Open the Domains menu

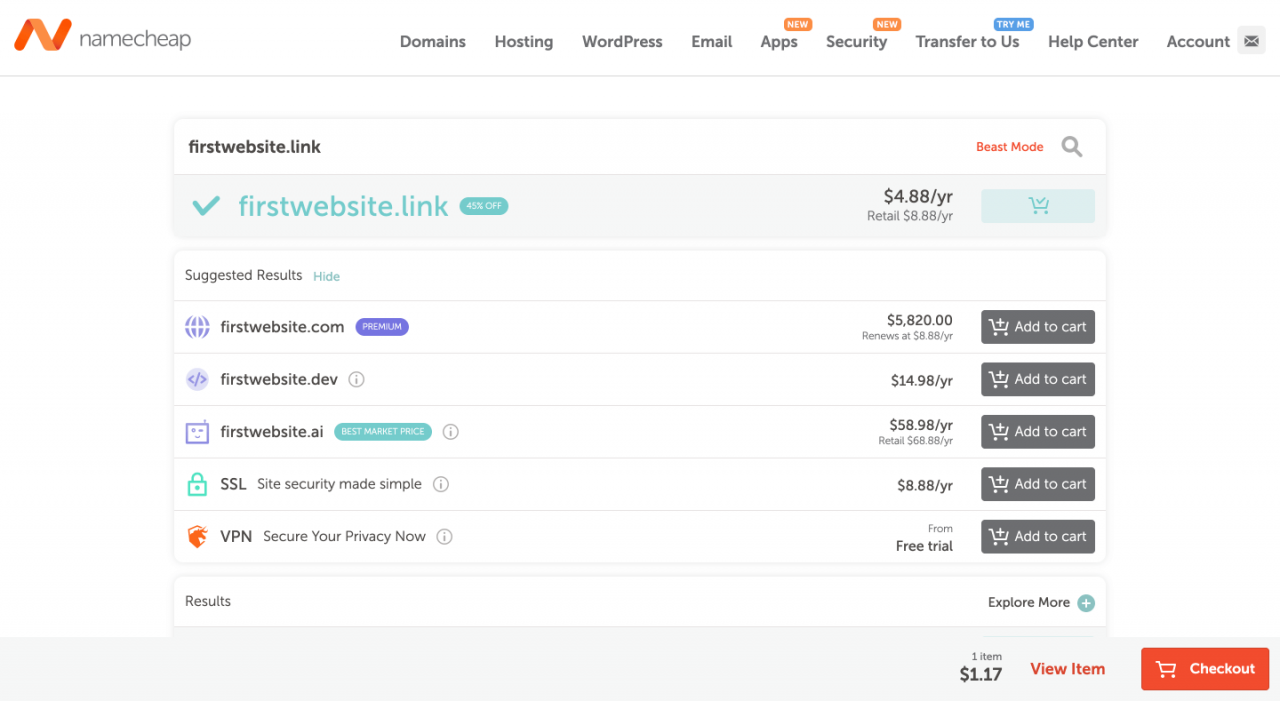click(433, 42)
